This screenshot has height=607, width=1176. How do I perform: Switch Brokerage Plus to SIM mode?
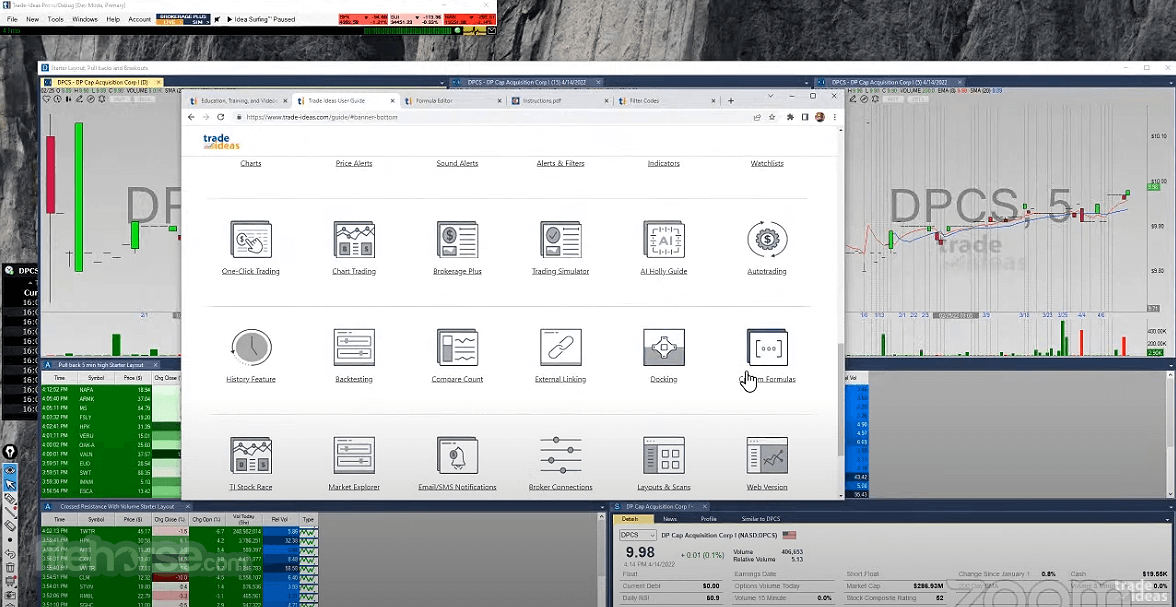point(197,23)
